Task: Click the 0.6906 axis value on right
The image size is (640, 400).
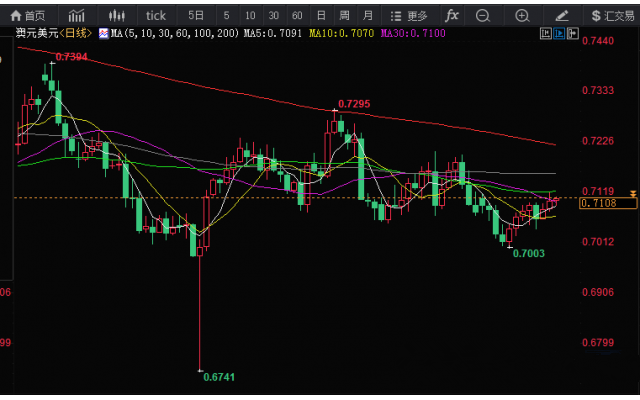Action: (598, 292)
